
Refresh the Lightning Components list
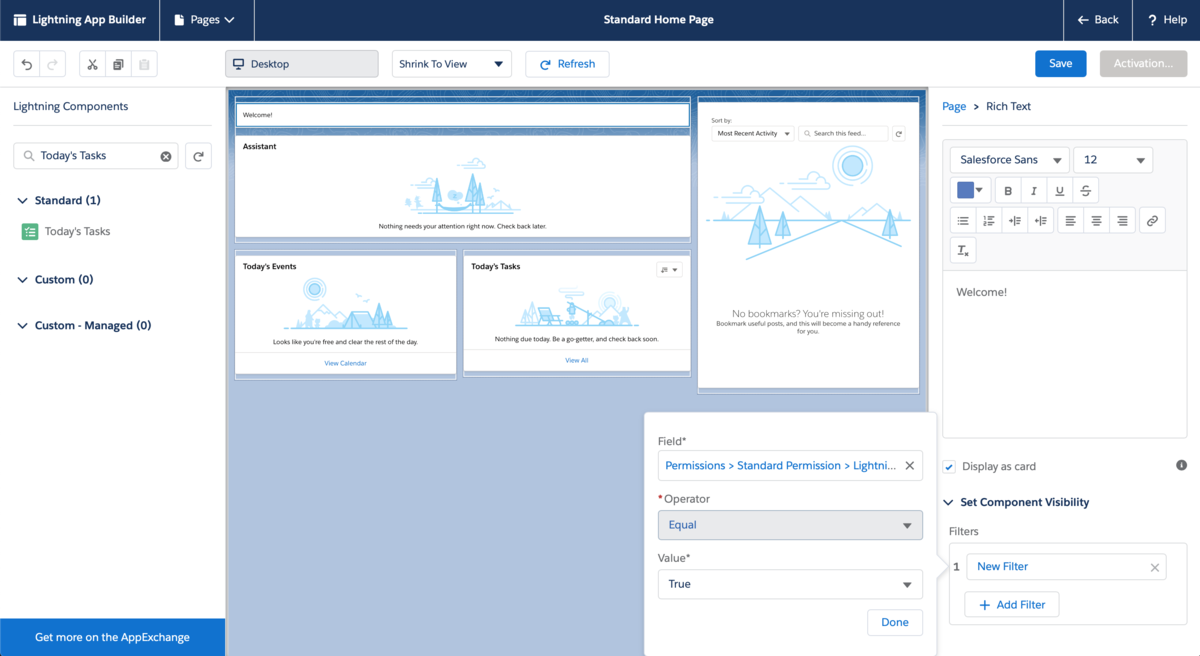pyautogui.click(x=198, y=156)
